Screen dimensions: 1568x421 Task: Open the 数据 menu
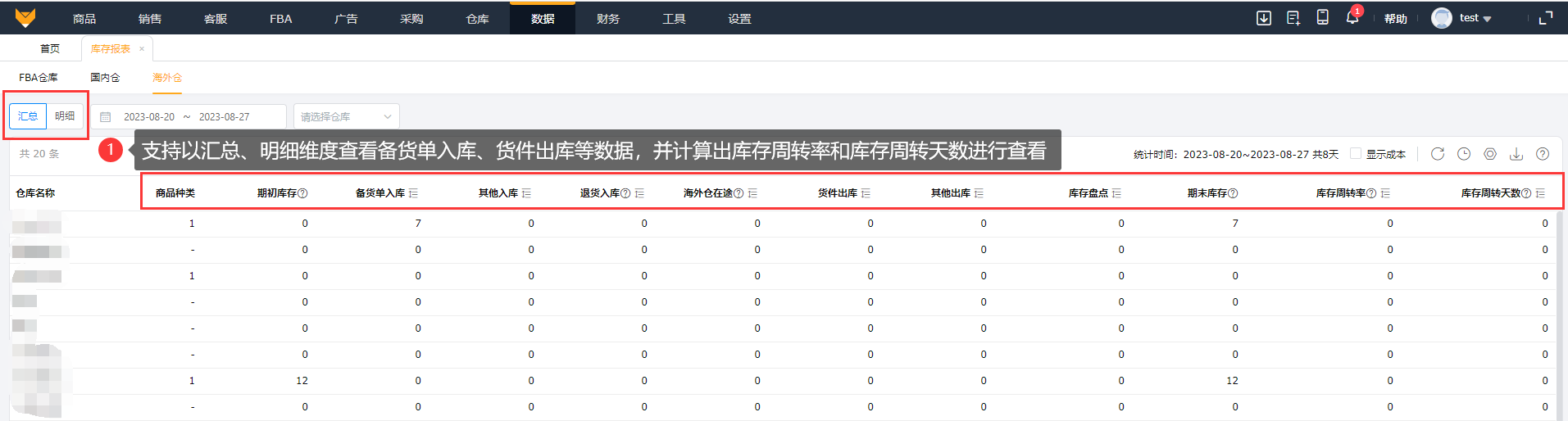[543, 18]
